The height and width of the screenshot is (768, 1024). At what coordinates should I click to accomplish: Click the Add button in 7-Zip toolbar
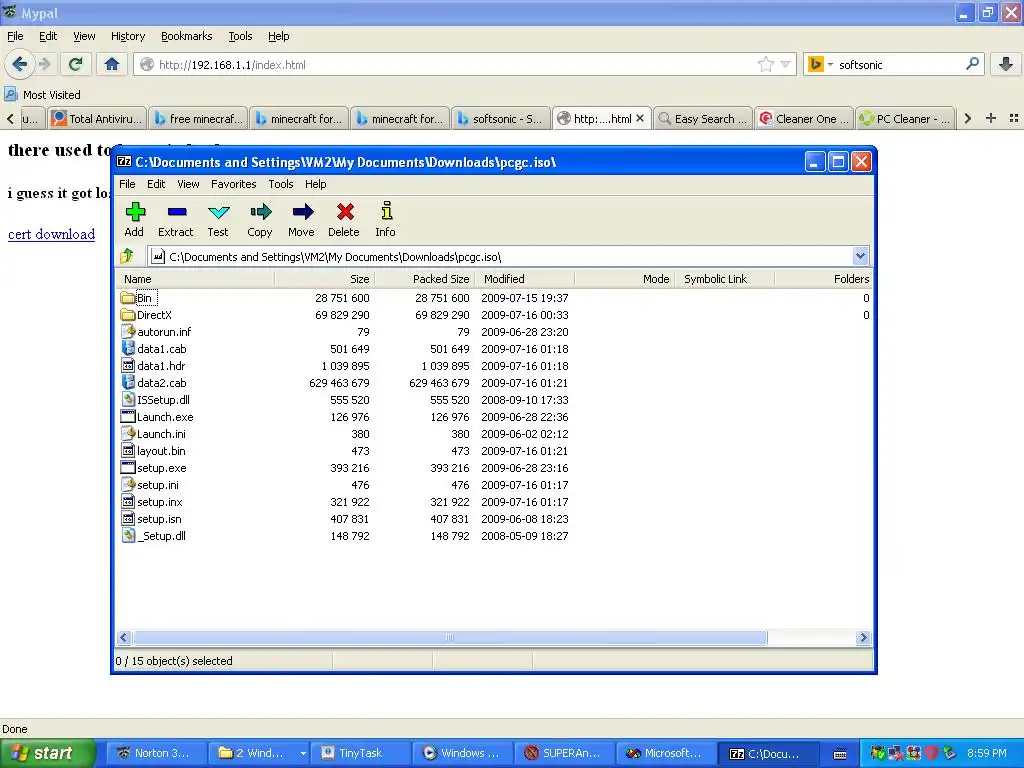pos(135,219)
